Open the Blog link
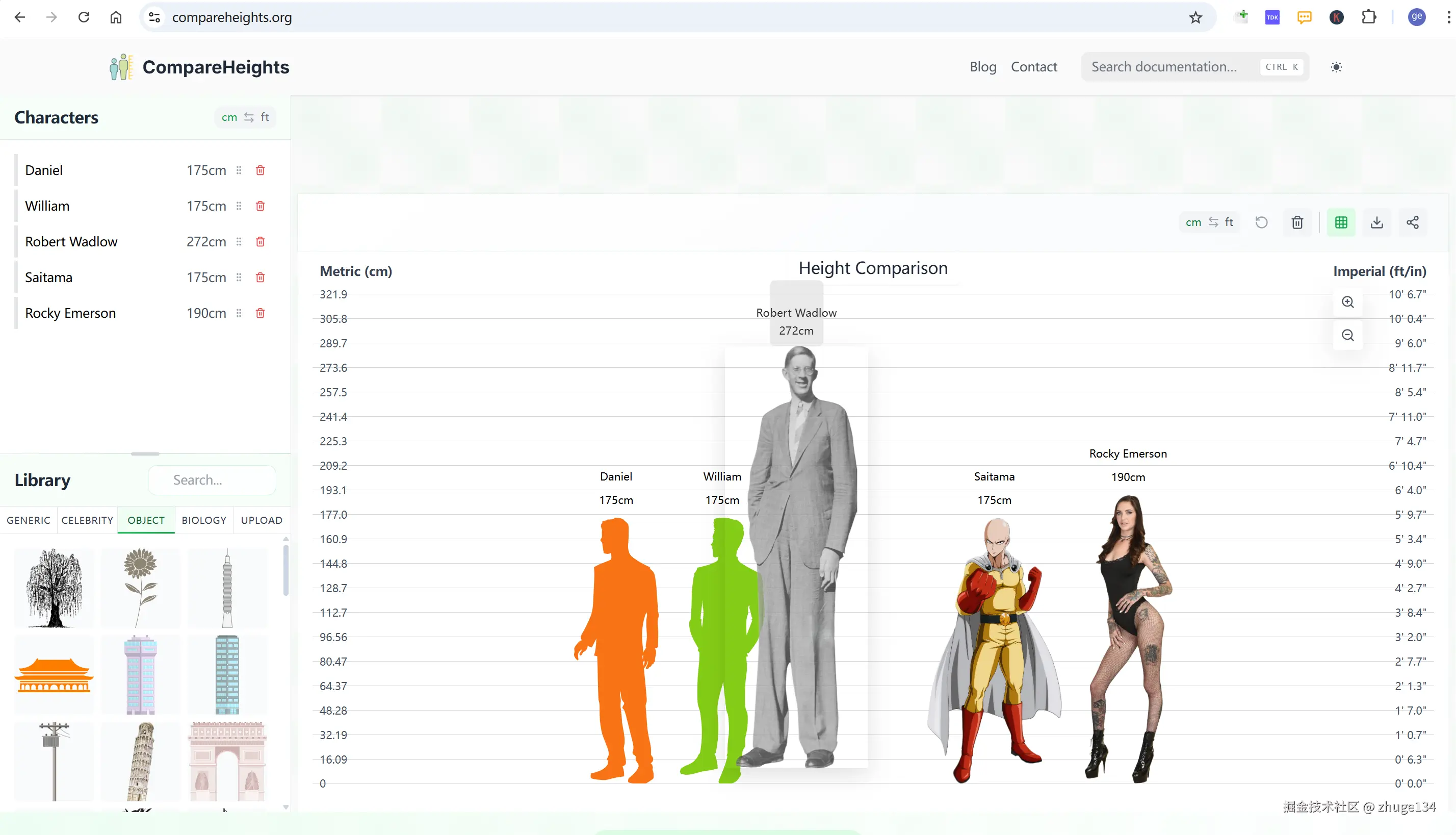The width and height of the screenshot is (1456, 835). coord(983,67)
